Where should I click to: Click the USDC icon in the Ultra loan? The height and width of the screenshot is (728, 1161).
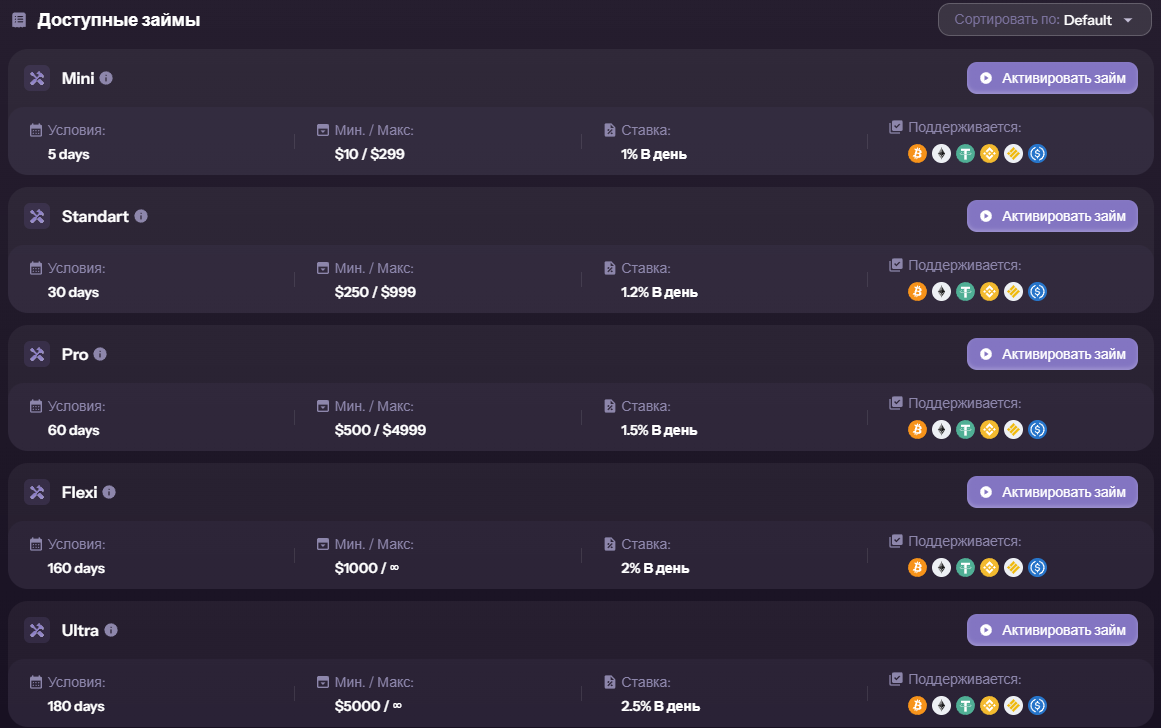tap(1037, 706)
